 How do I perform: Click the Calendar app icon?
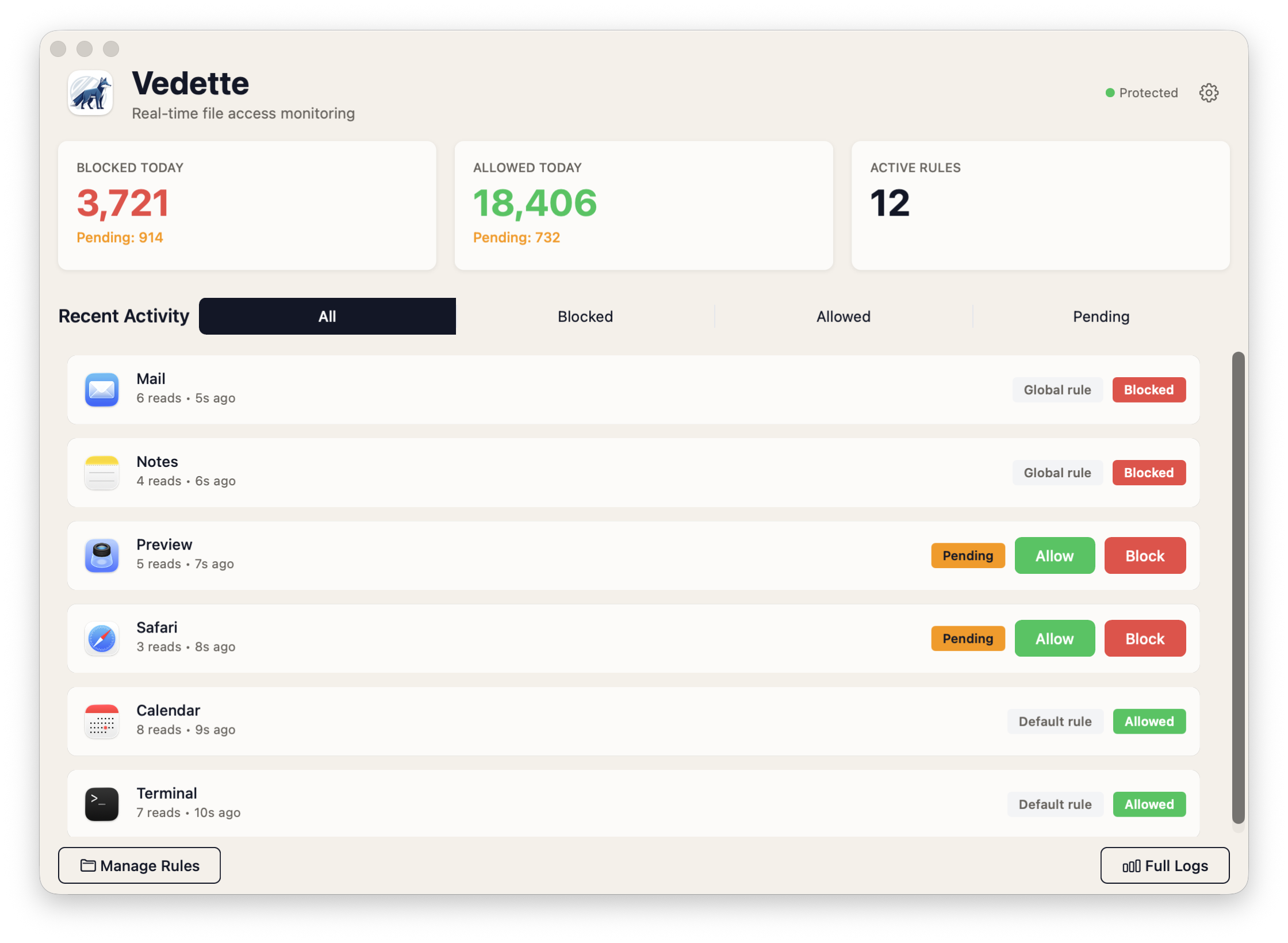tap(101, 721)
